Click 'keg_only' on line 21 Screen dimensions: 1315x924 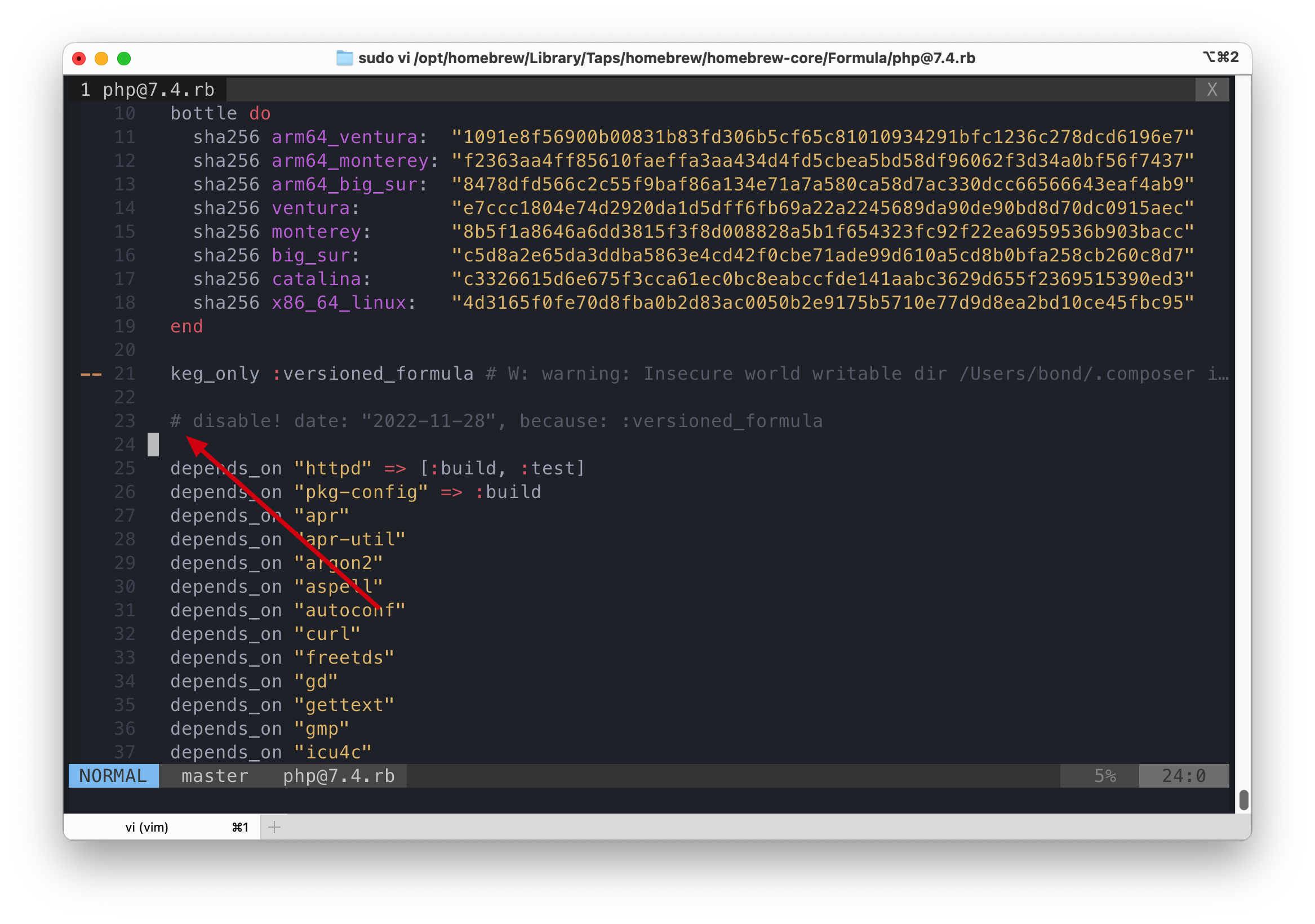(x=215, y=374)
